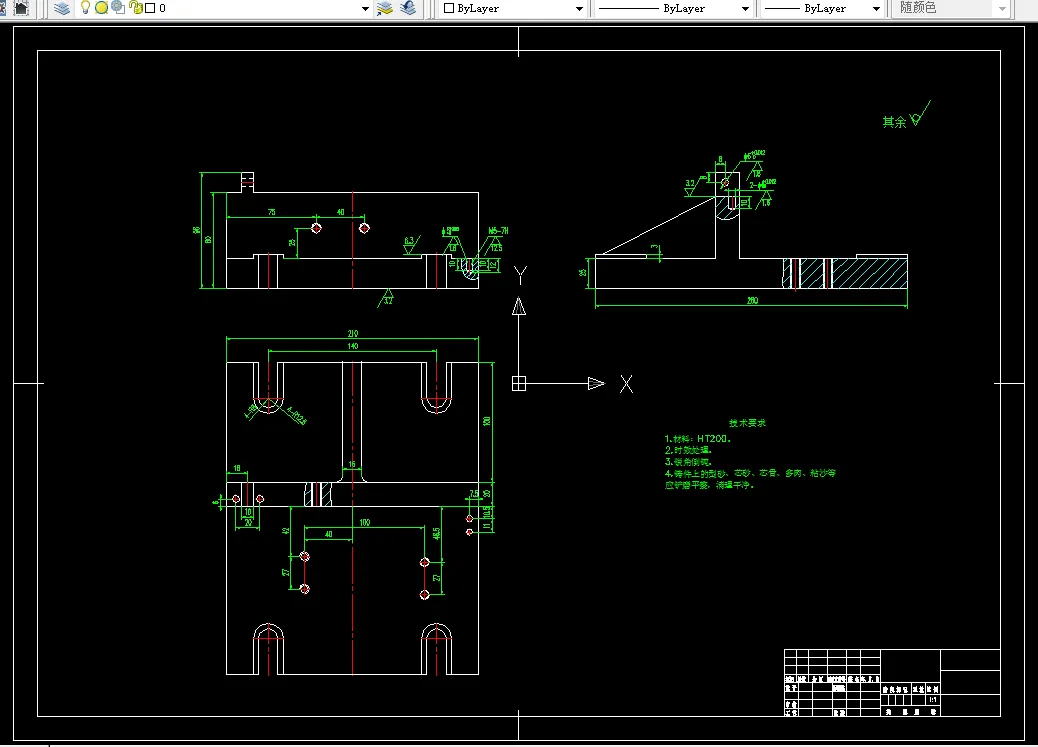
Task: Select the 140 dimension text
Action: (353, 346)
